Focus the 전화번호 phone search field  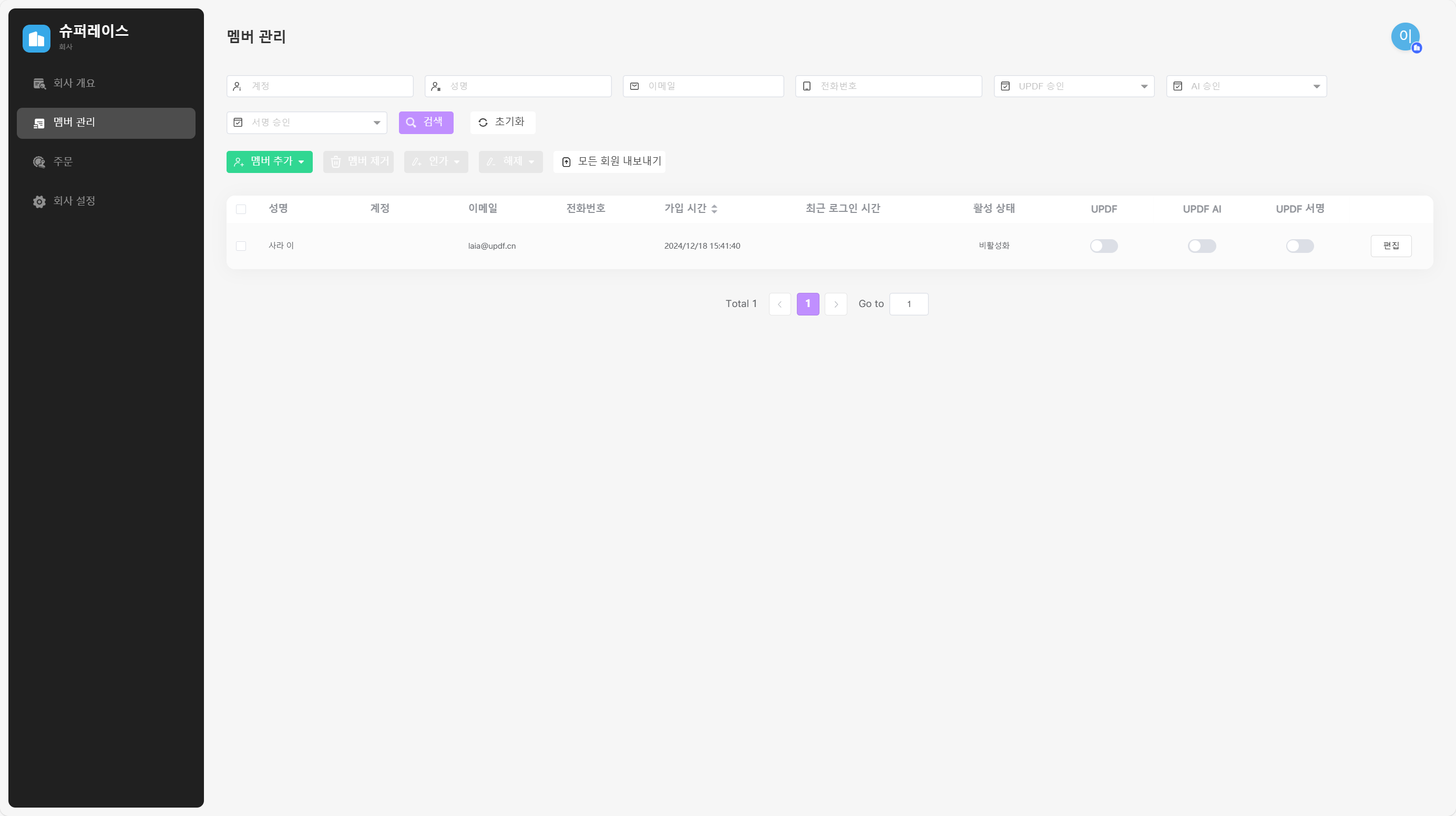(x=888, y=86)
